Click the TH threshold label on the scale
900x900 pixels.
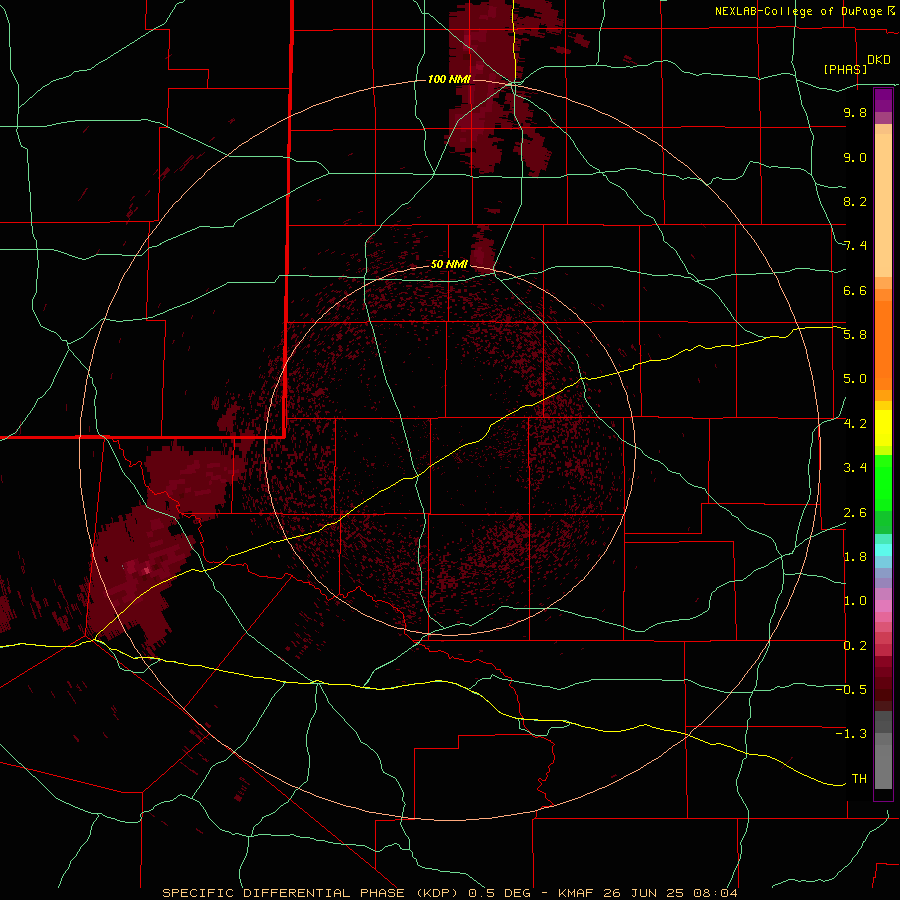(859, 779)
